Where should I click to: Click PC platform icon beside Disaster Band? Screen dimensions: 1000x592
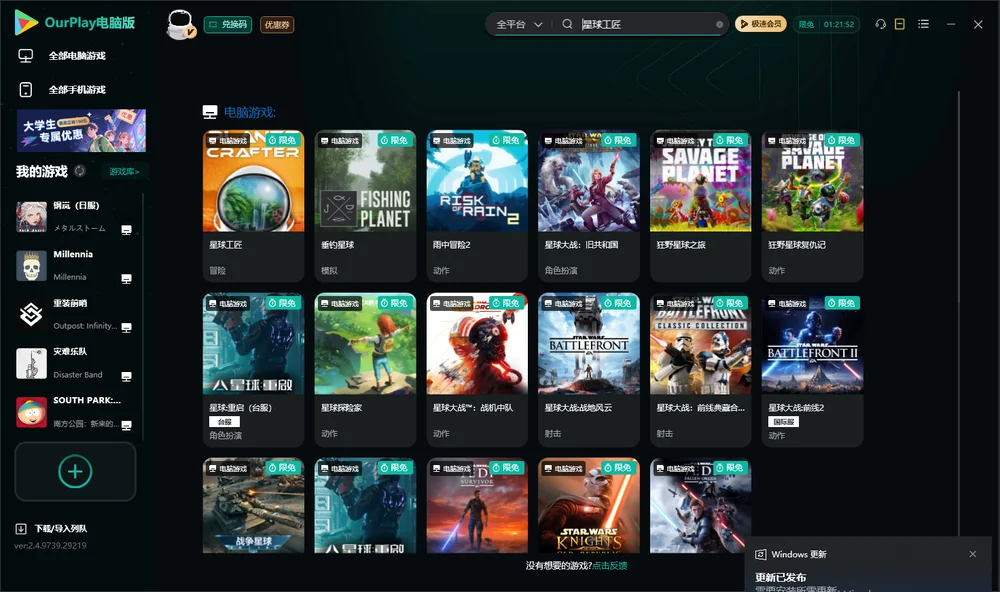126,376
